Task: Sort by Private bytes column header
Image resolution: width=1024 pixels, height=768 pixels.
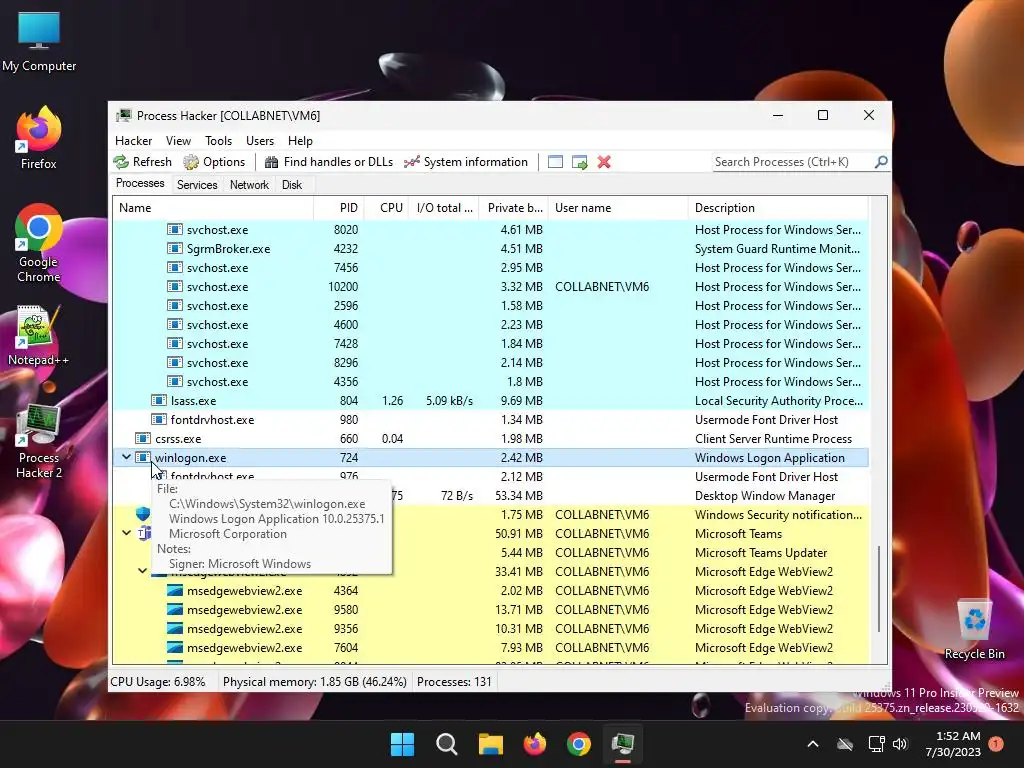Action: tap(514, 208)
